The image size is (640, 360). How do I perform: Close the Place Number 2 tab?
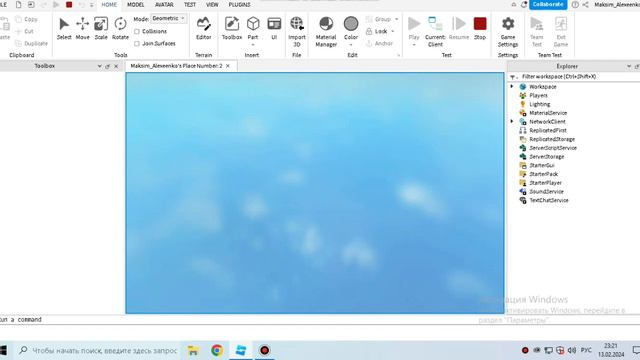click(228, 66)
